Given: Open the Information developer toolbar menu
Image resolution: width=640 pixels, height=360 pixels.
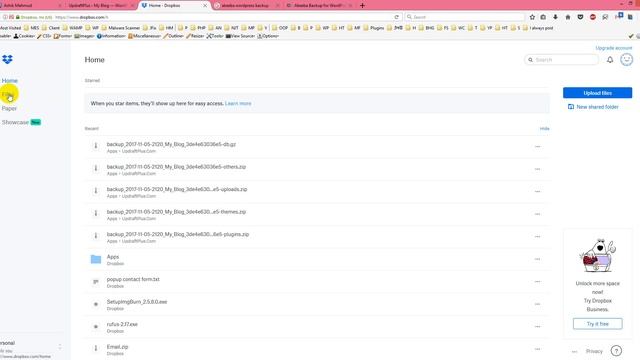Looking at the screenshot, I should 111,36.
